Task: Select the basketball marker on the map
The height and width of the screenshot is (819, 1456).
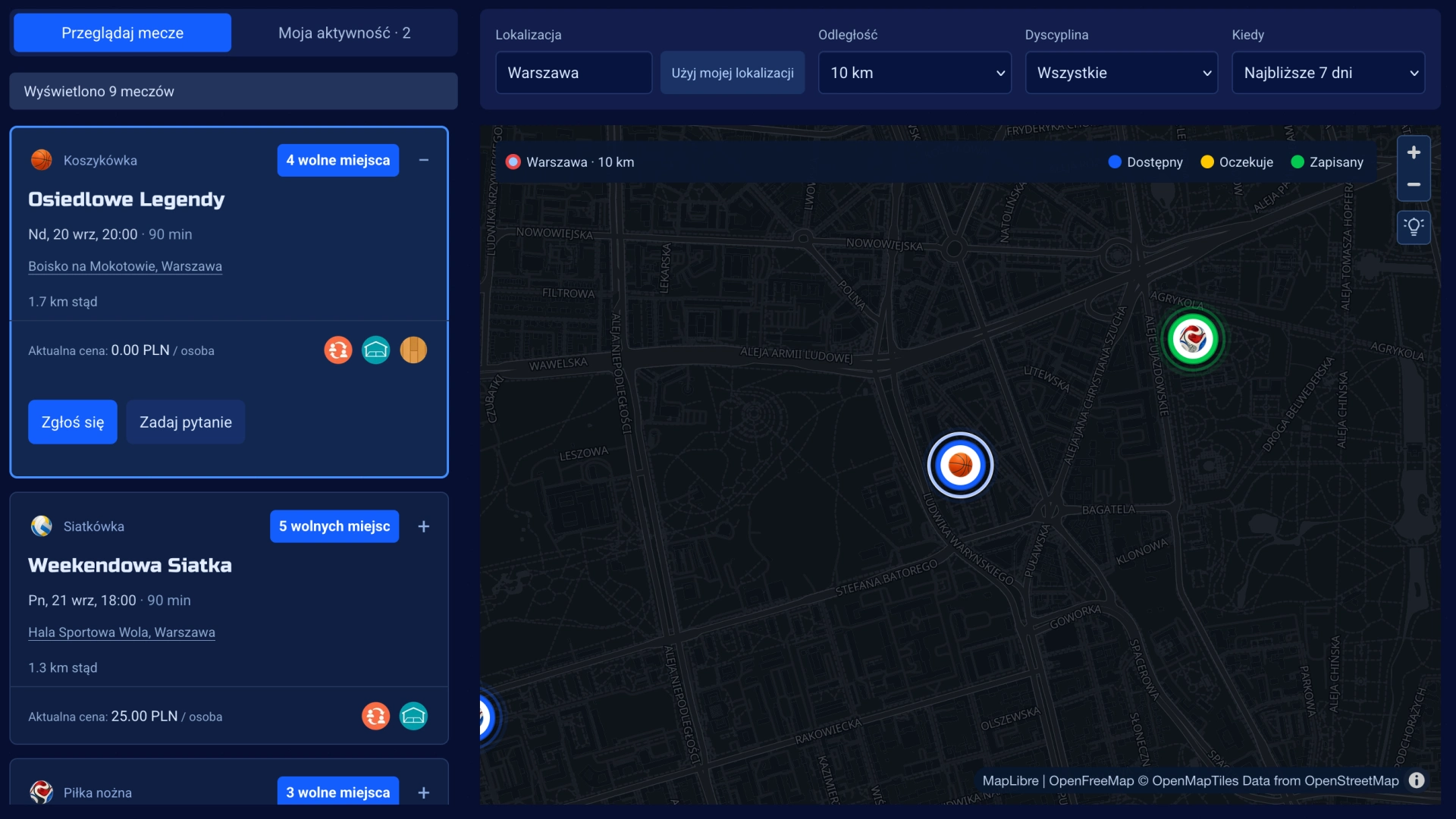Action: 961,465
